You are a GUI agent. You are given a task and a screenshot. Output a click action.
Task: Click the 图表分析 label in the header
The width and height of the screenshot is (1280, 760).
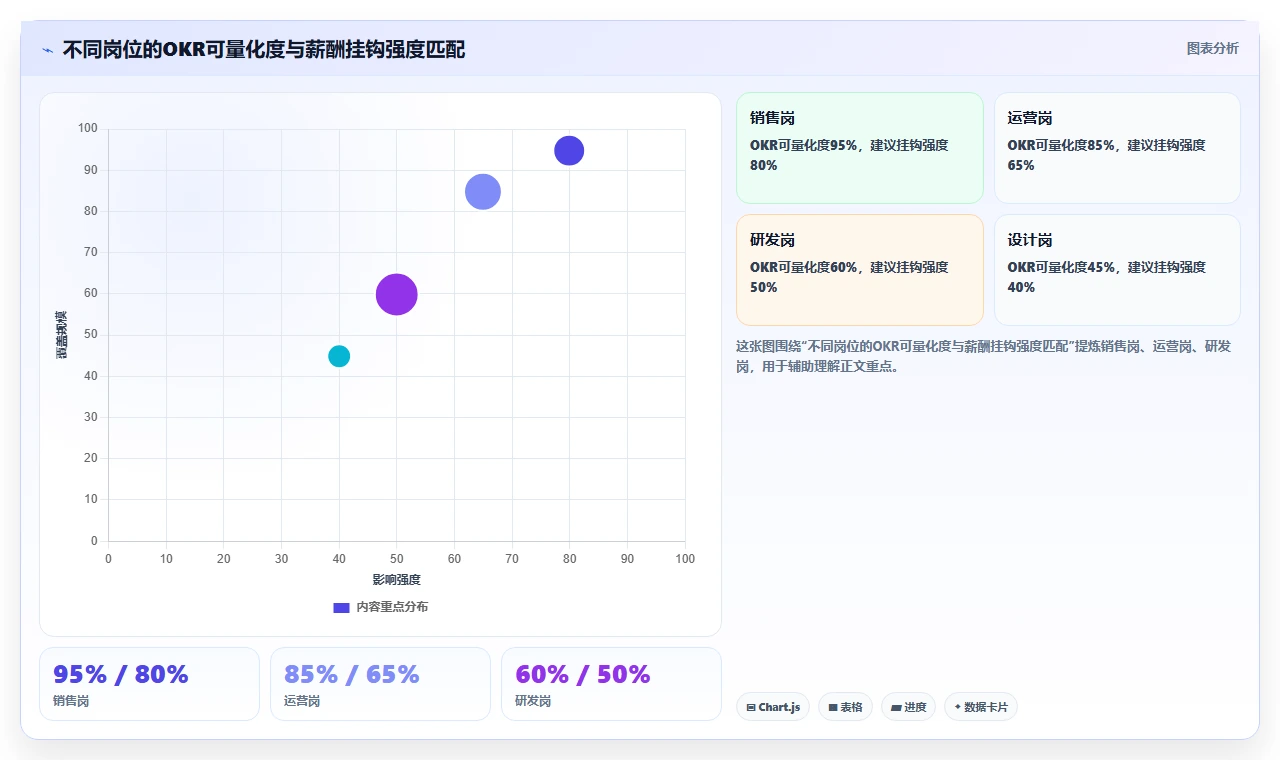pos(1212,49)
